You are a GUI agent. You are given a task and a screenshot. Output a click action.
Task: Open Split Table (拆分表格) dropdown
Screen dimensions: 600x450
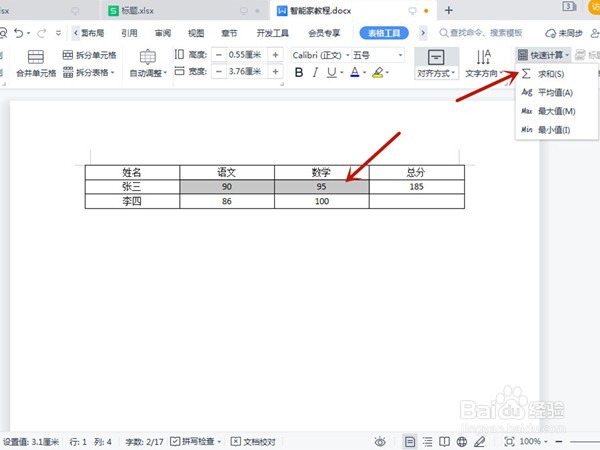89,72
